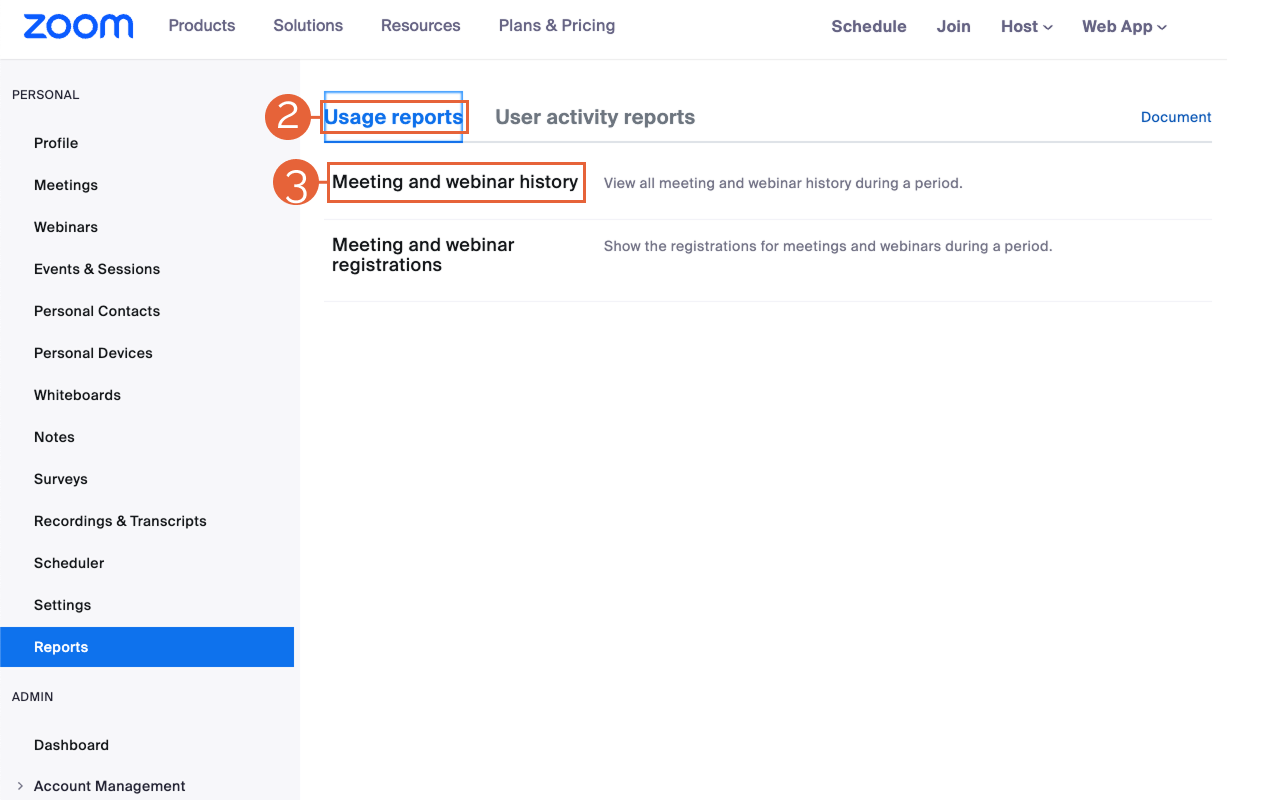Open Whiteboards from the sidebar
This screenshot has width=1280, height=800.
pos(77,395)
